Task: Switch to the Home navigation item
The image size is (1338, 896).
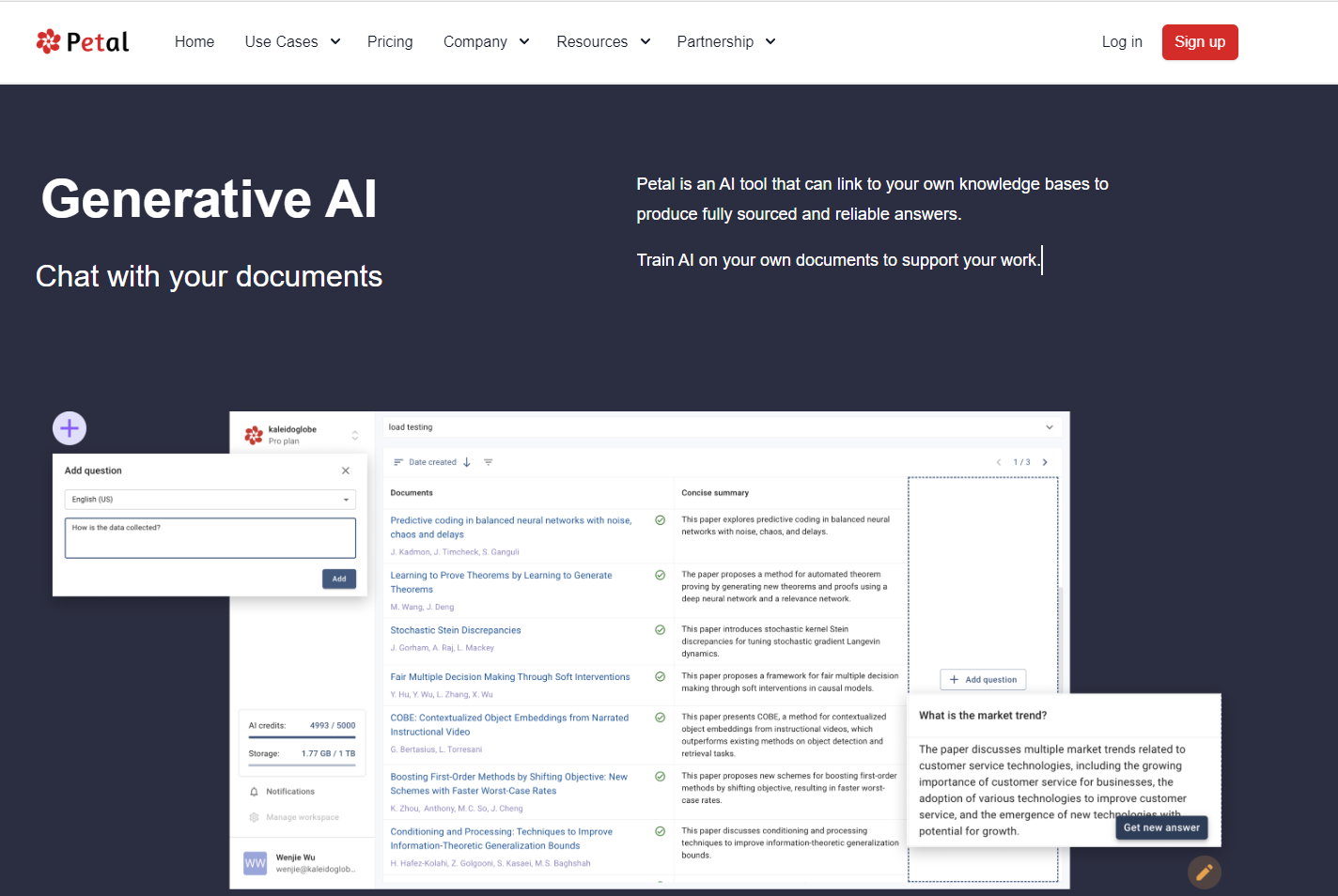Action: (x=194, y=41)
